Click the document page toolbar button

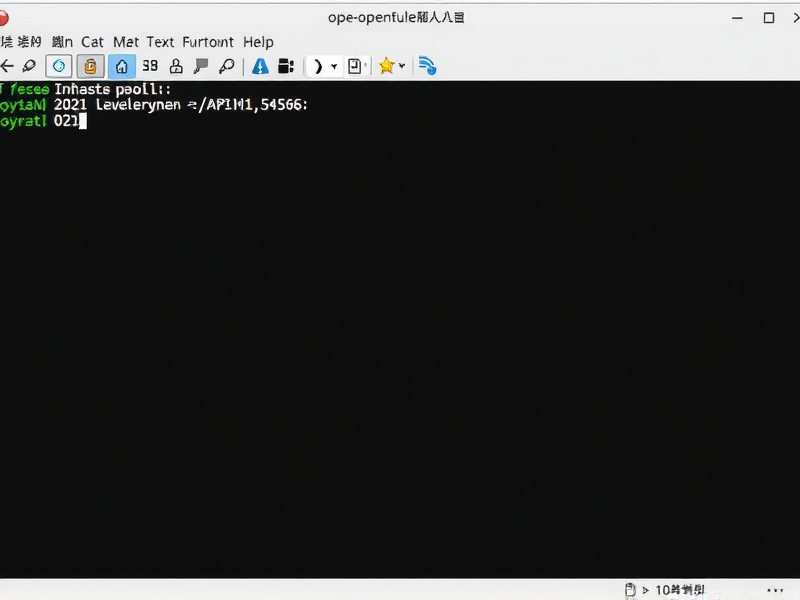tap(355, 66)
